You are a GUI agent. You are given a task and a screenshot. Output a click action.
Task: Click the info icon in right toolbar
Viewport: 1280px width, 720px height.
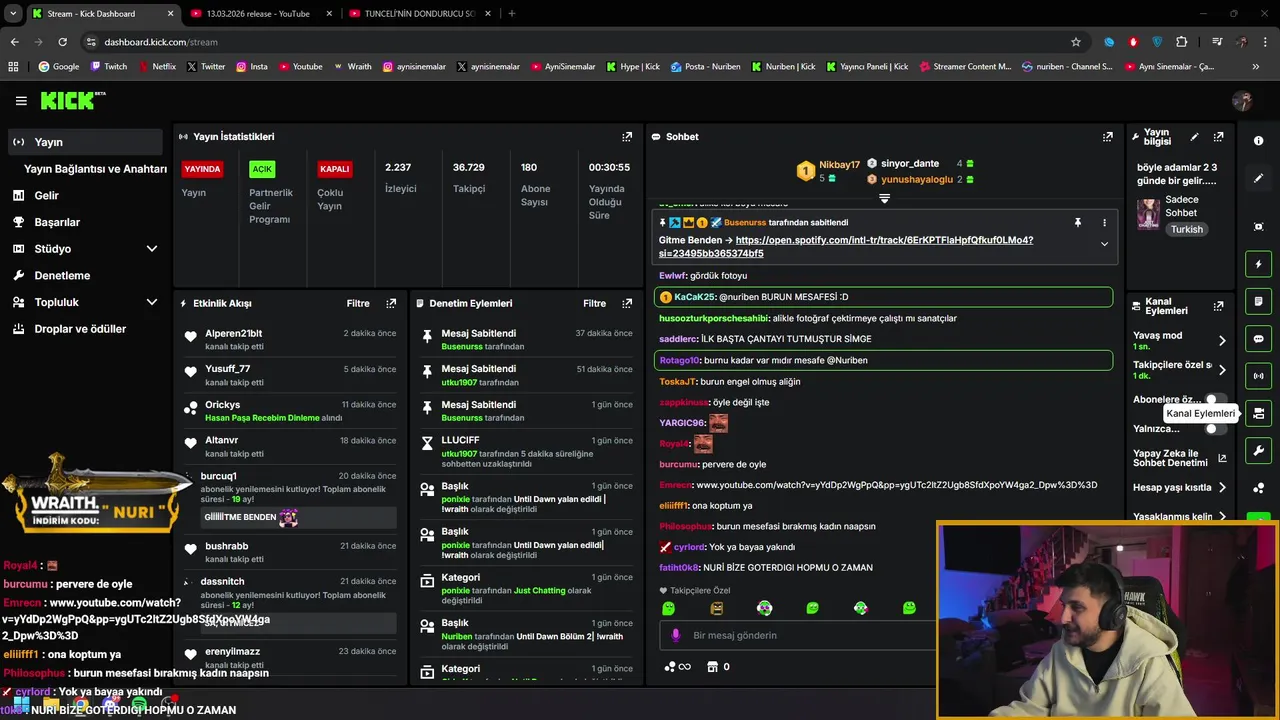point(1258,141)
